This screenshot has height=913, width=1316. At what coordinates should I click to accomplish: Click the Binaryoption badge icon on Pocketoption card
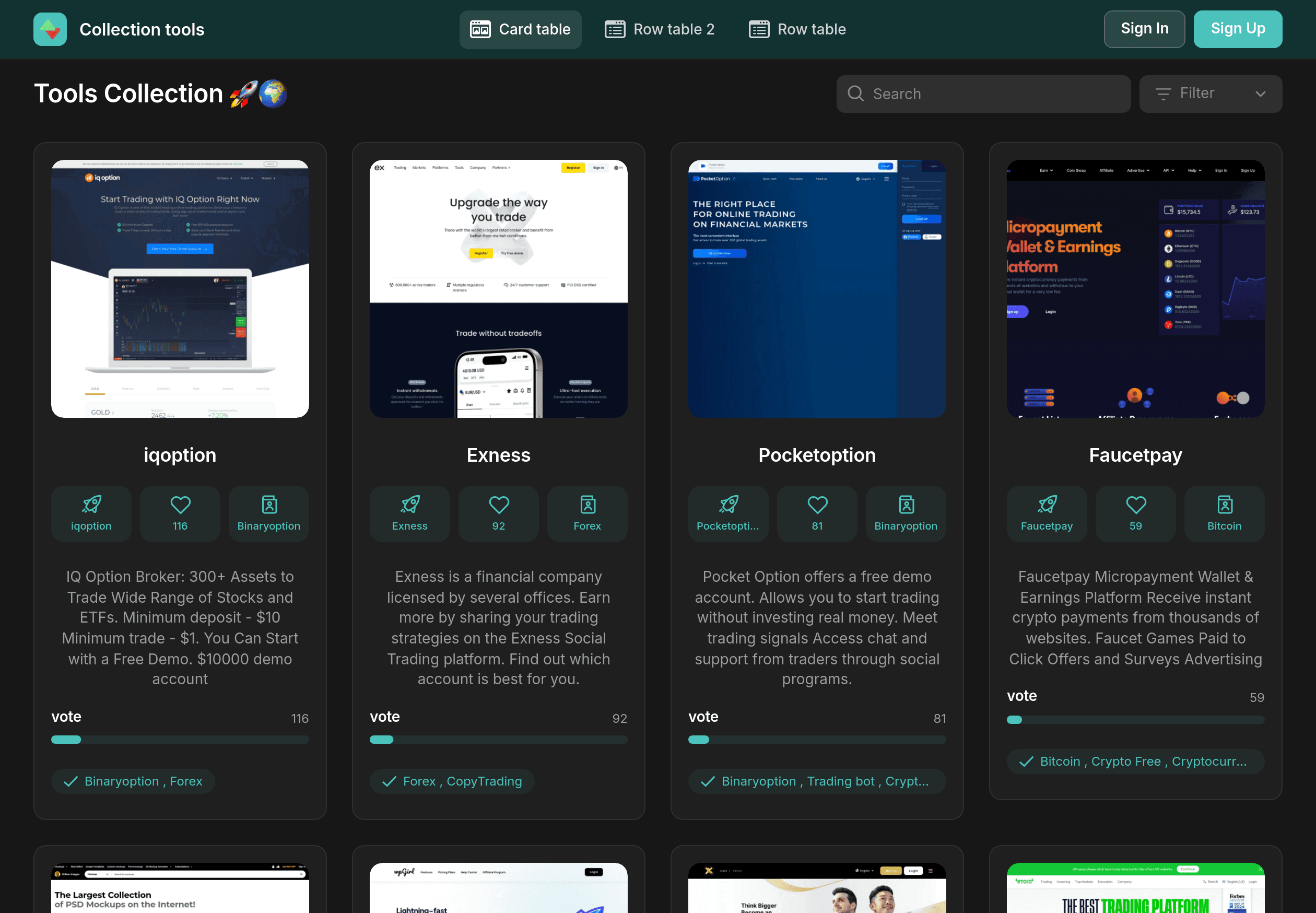click(907, 505)
